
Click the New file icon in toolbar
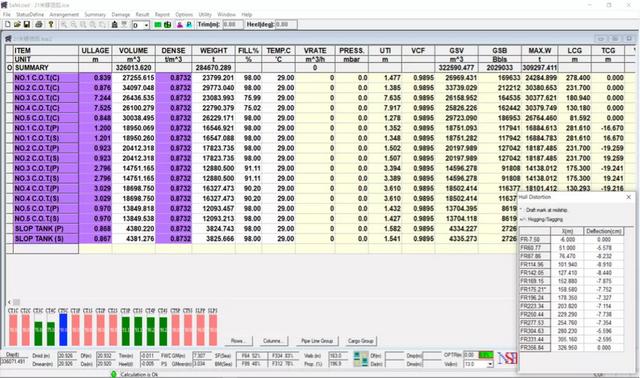8,24
